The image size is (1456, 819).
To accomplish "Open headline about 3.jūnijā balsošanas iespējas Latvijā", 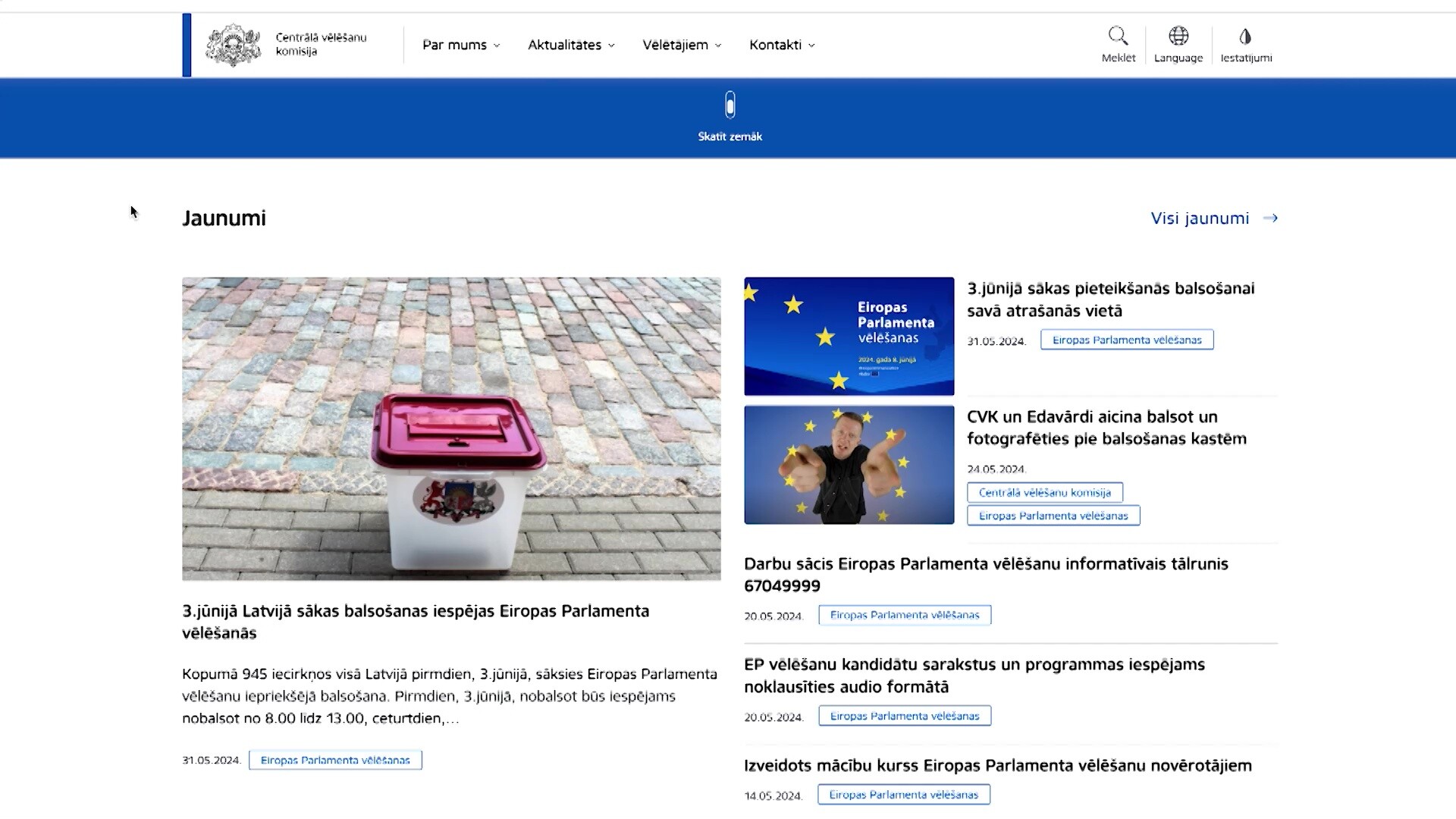I will coord(416,622).
